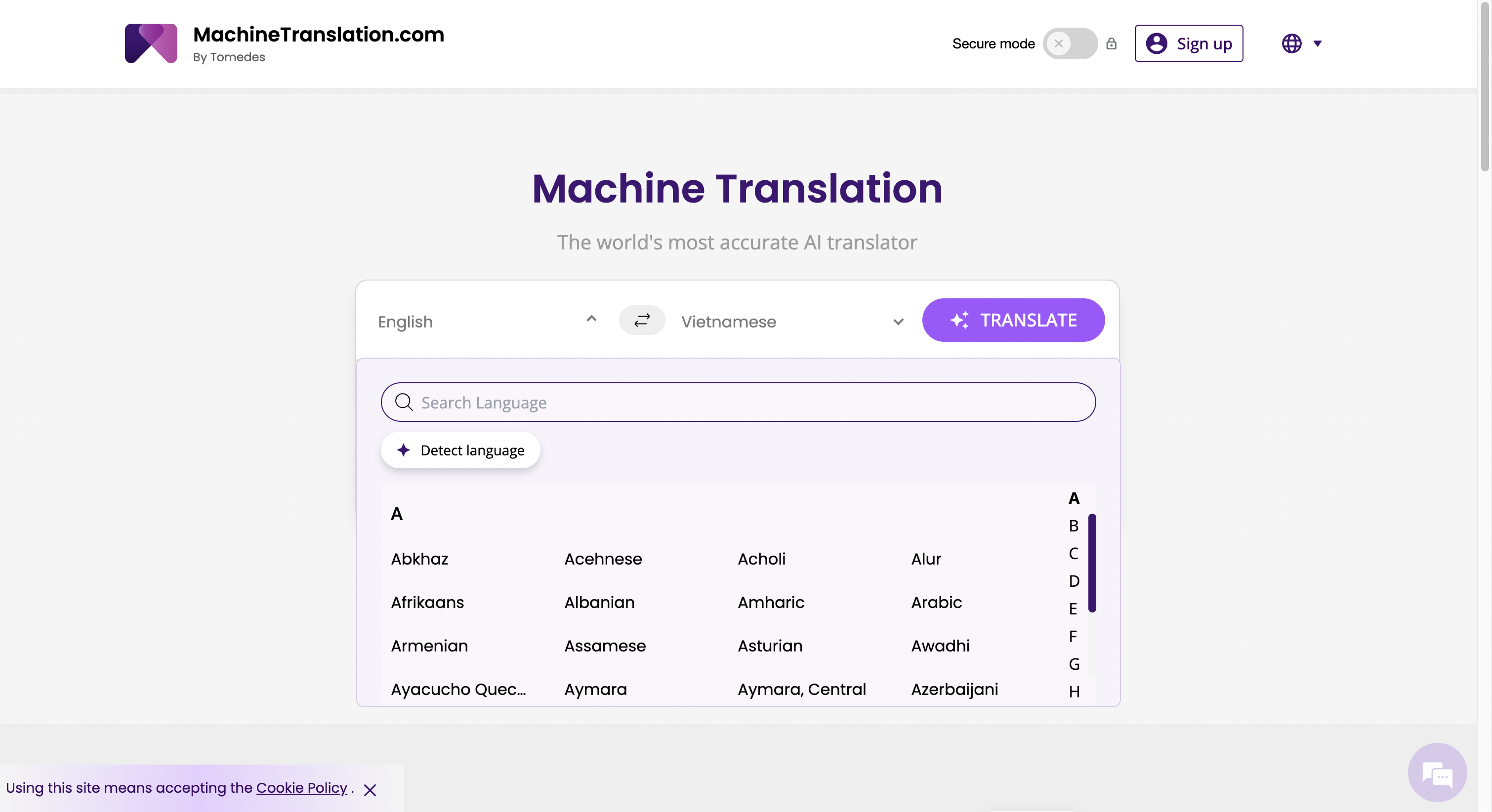
Task: Select Alur from the language list
Action: pos(926,558)
